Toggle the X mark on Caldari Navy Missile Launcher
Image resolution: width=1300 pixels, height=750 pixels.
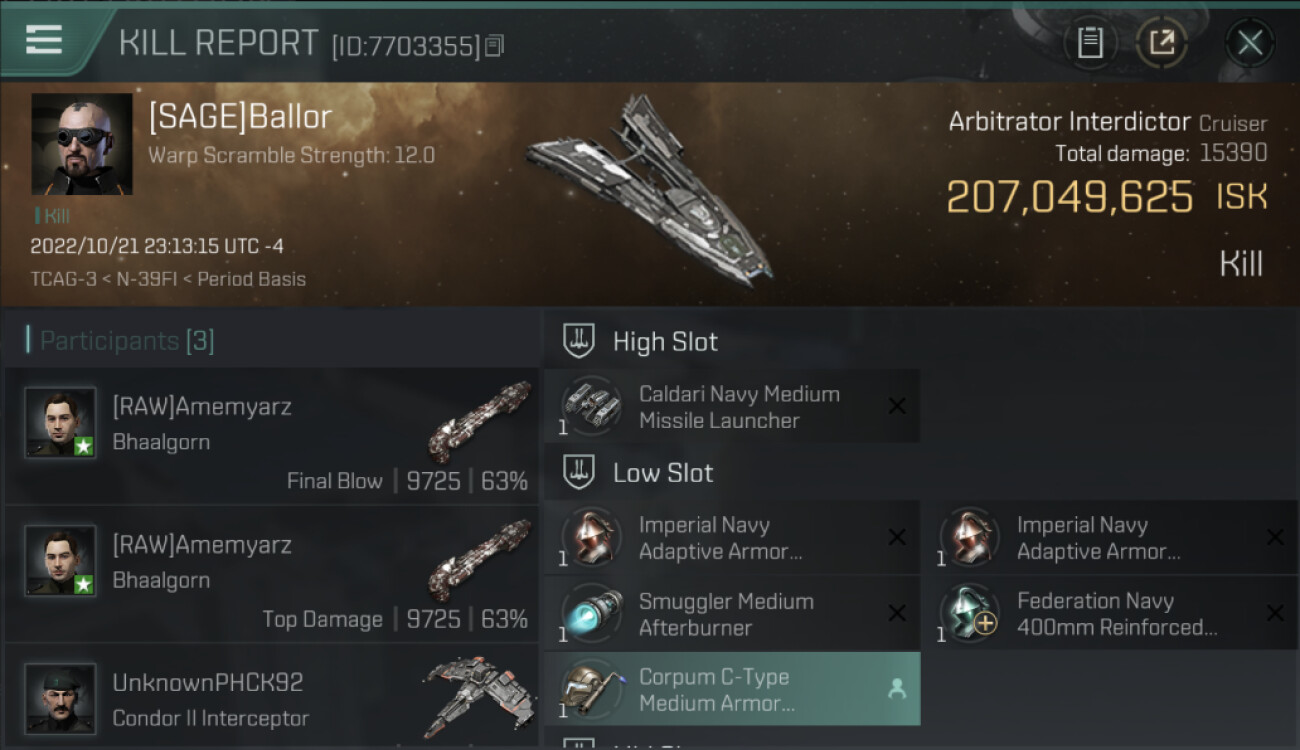tap(897, 406)
